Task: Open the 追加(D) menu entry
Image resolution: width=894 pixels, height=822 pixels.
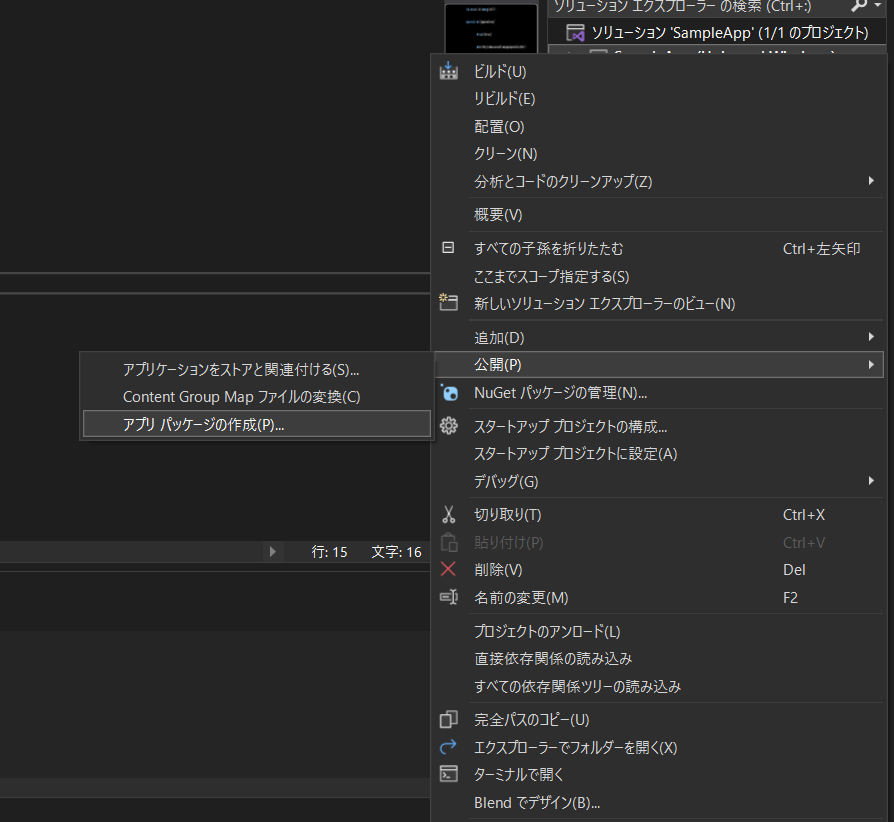Action: [659, 337]
